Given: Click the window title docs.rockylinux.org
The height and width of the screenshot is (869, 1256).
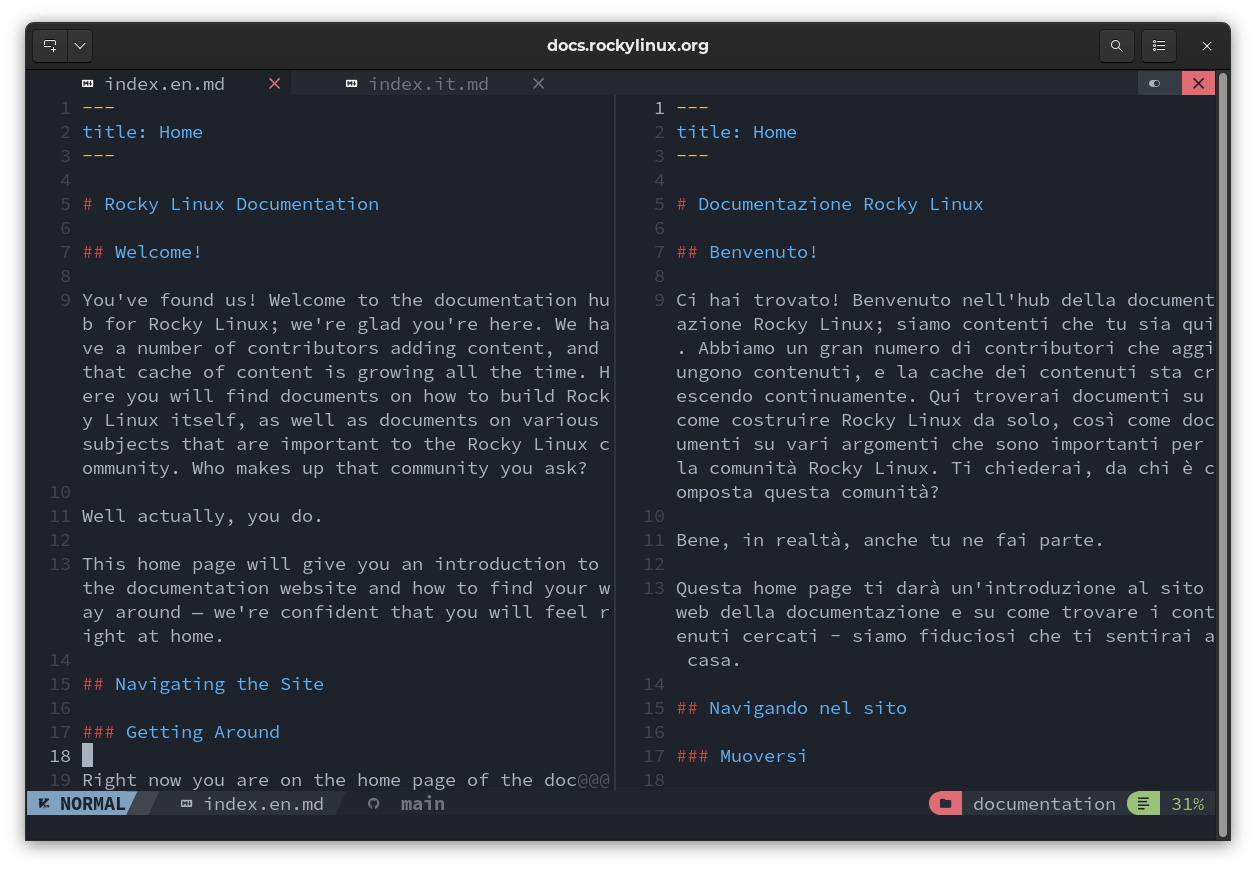Looking at the screenshot, I should click(628, 46).
